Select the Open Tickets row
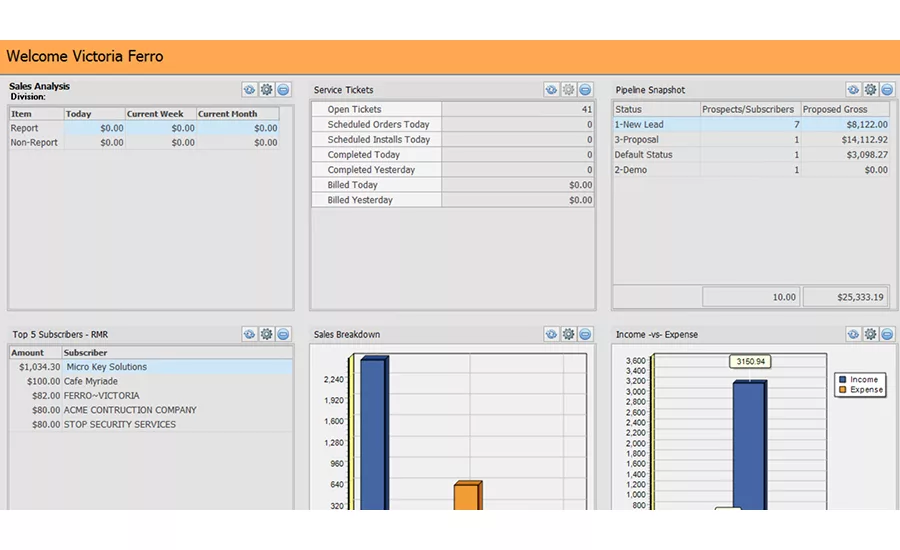Screen dimensions: 900x550 click(x=452, y=109)
